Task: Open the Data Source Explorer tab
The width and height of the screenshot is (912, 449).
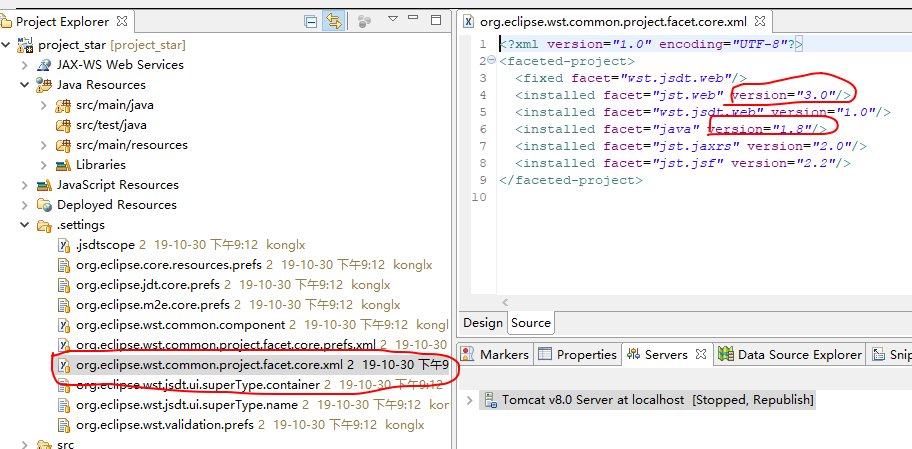Action: pyautogui.click(x=799, y=354)
